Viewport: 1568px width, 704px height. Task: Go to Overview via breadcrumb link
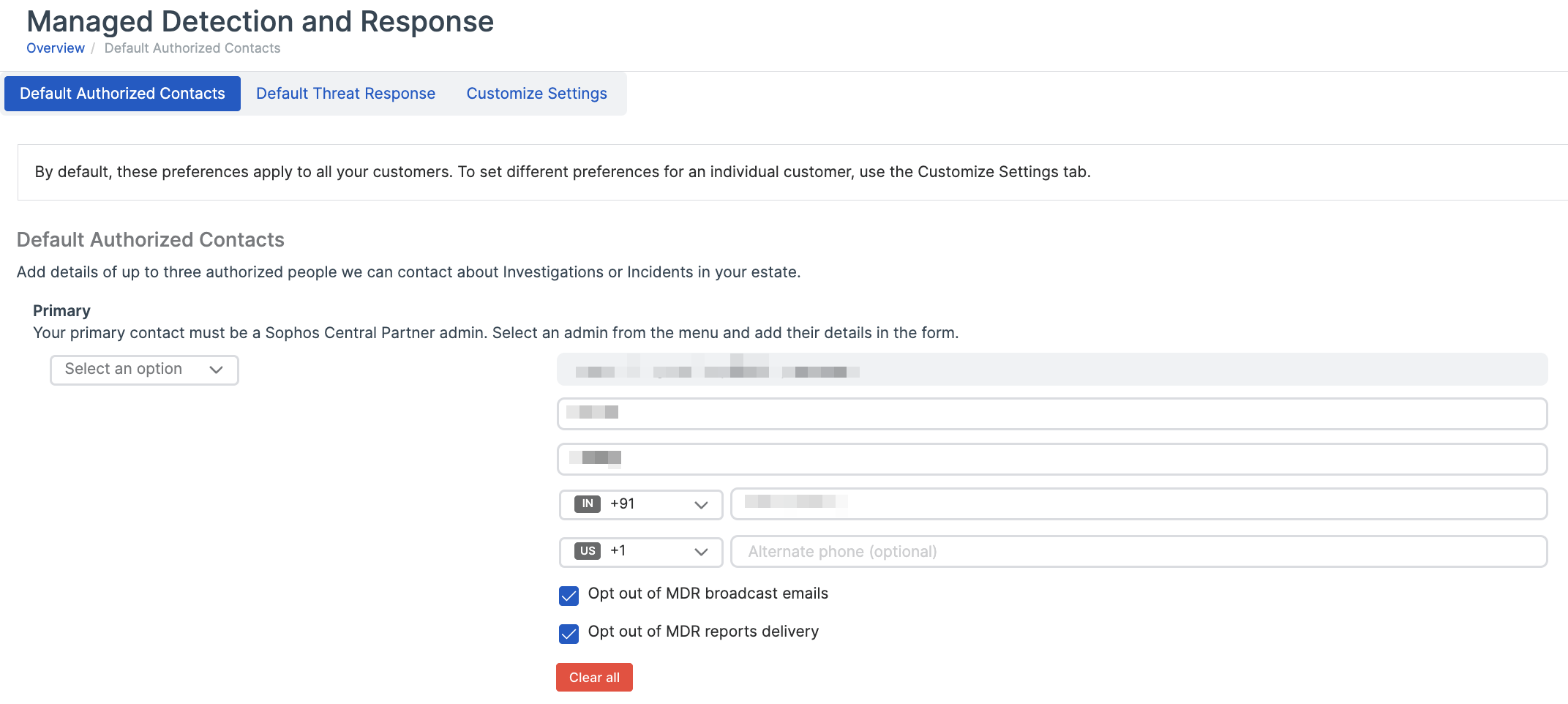point(56,48)
